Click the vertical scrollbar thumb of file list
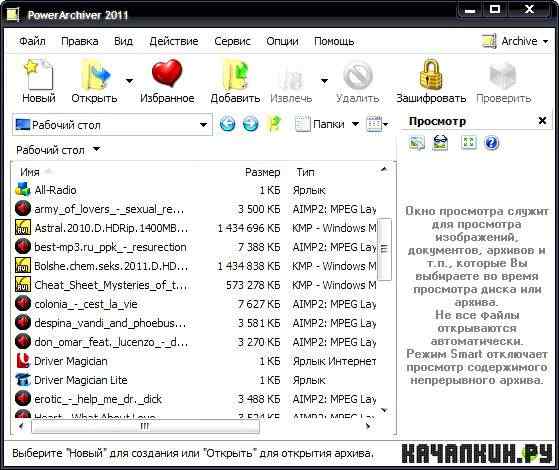The height and width of the screenshot is (470, 559). pos(384,249)
